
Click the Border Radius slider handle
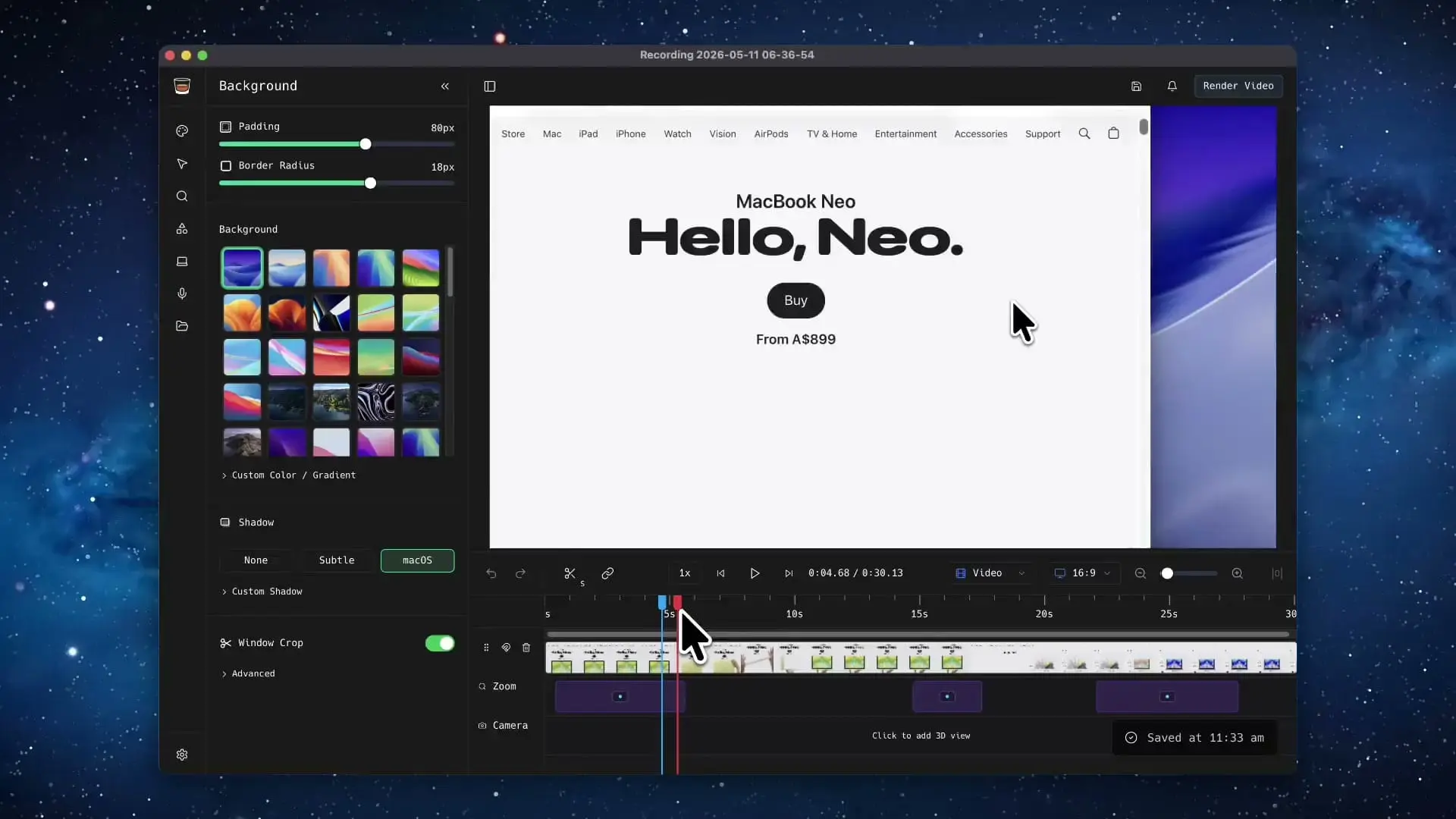[370, 184]
